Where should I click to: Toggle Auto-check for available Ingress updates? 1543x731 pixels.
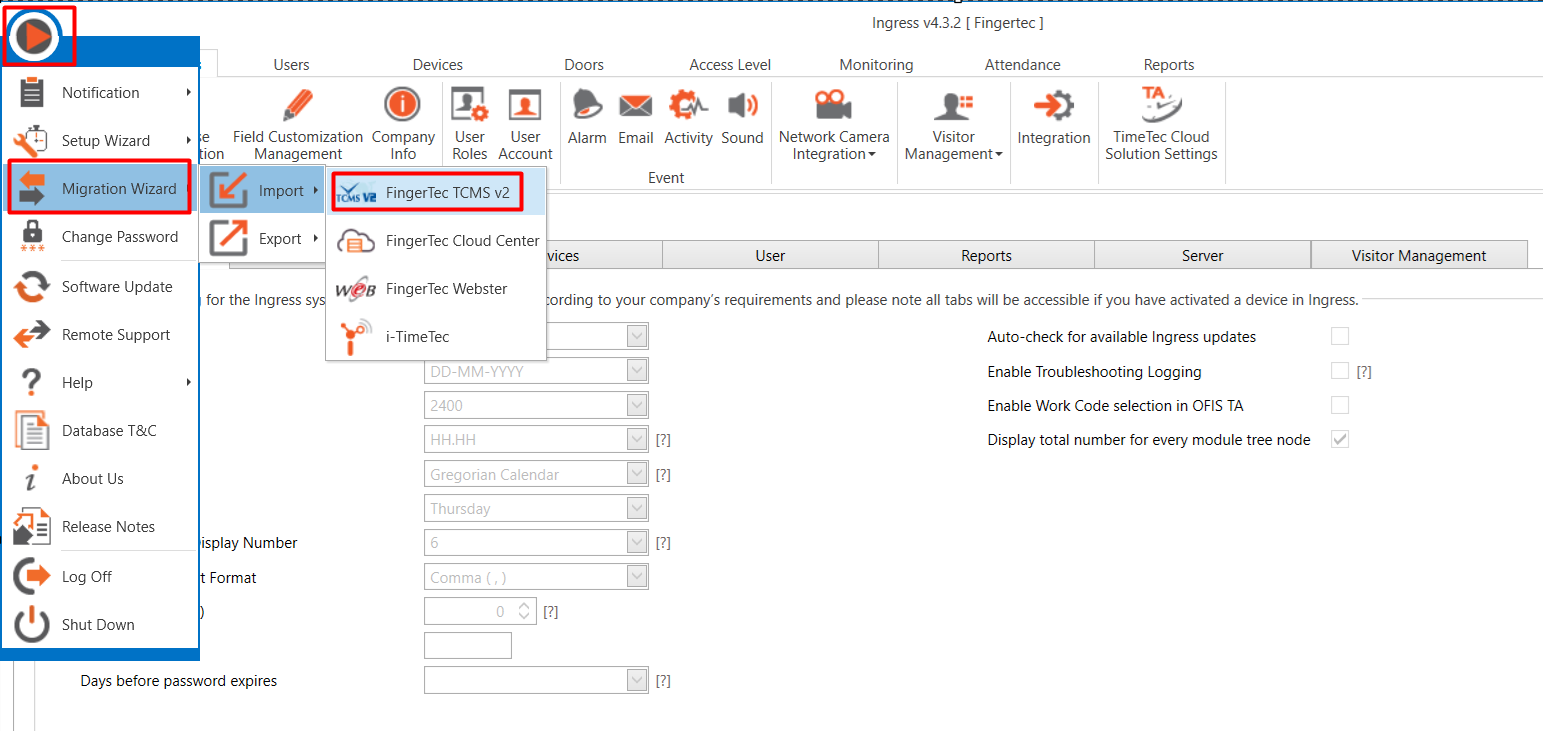[x=1340, y=336]
